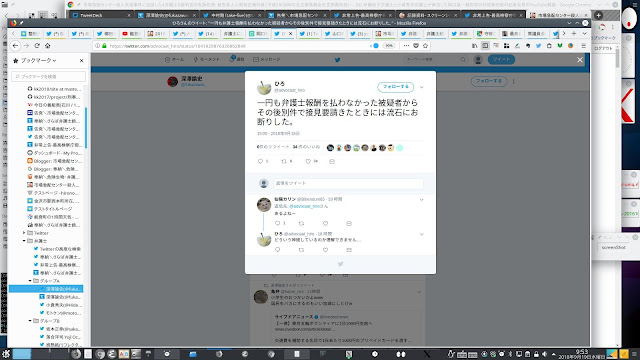Open the highlighted bookmark under グループA

46,289
